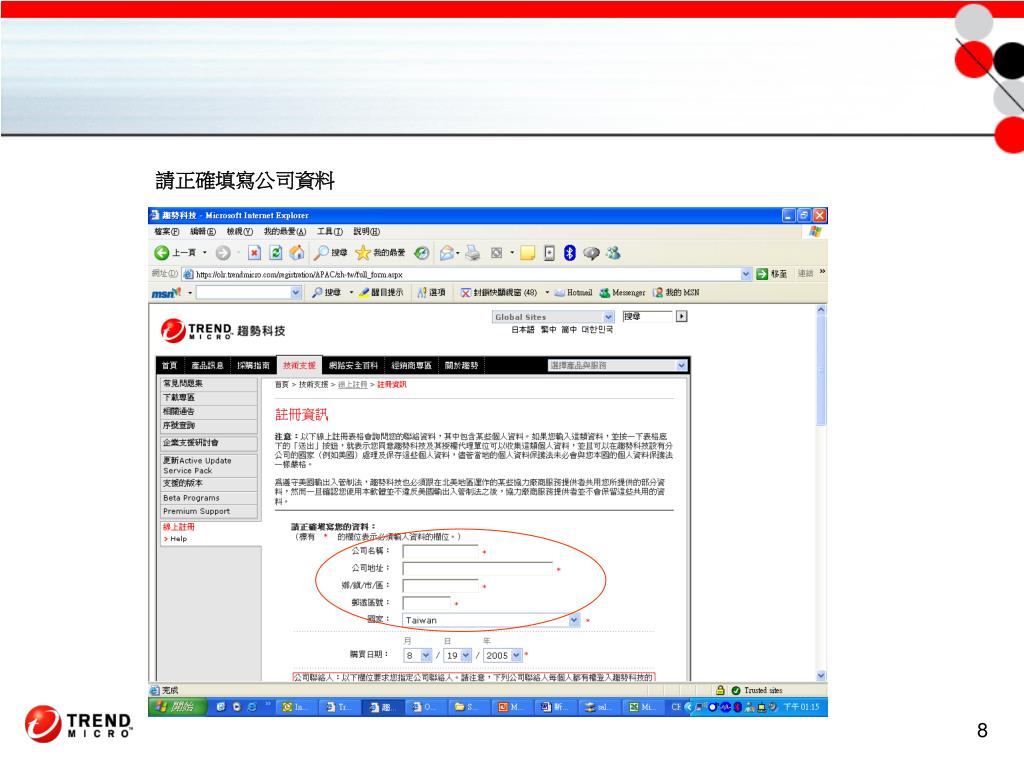
Task: Stop loading the page with the red X
Action: click(254, 253)
